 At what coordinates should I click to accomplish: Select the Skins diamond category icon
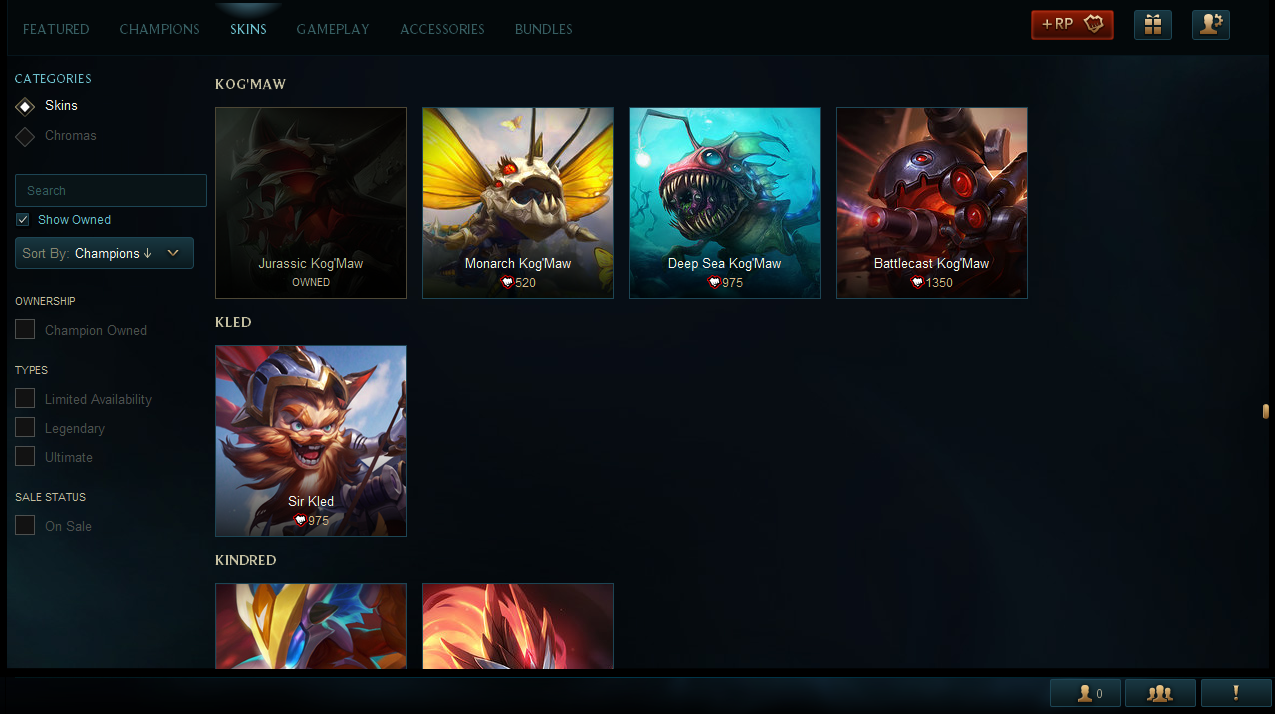pos(25,106)
